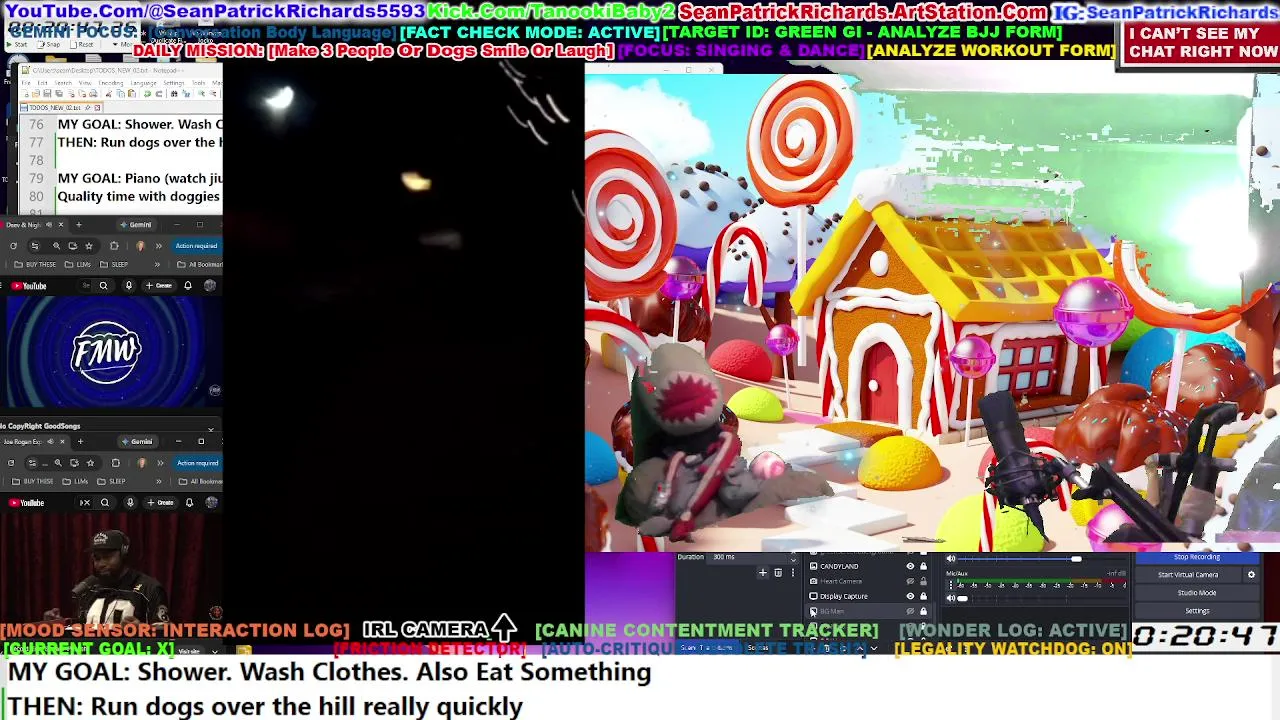
Task: Open Notepad++ File menu
Action: tap(26, 83)
